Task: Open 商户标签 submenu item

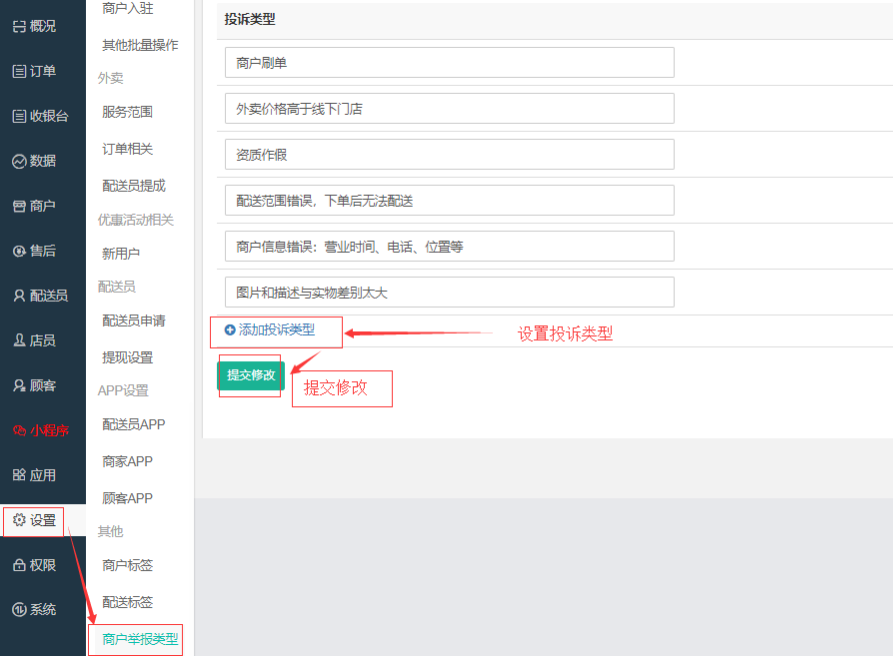Action: tap(128, 565)
